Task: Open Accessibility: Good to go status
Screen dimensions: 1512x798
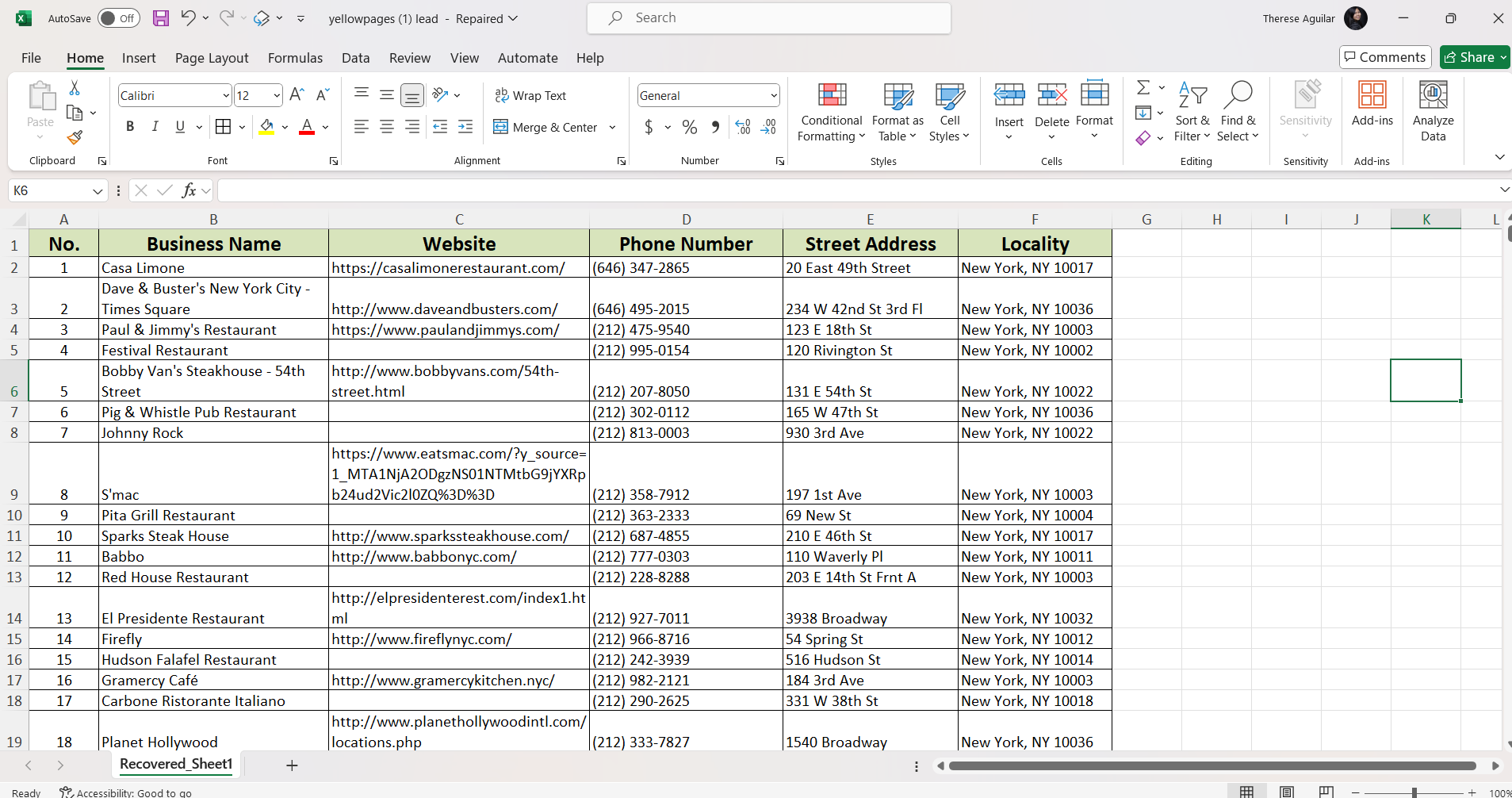Action: tap(126, 792)
